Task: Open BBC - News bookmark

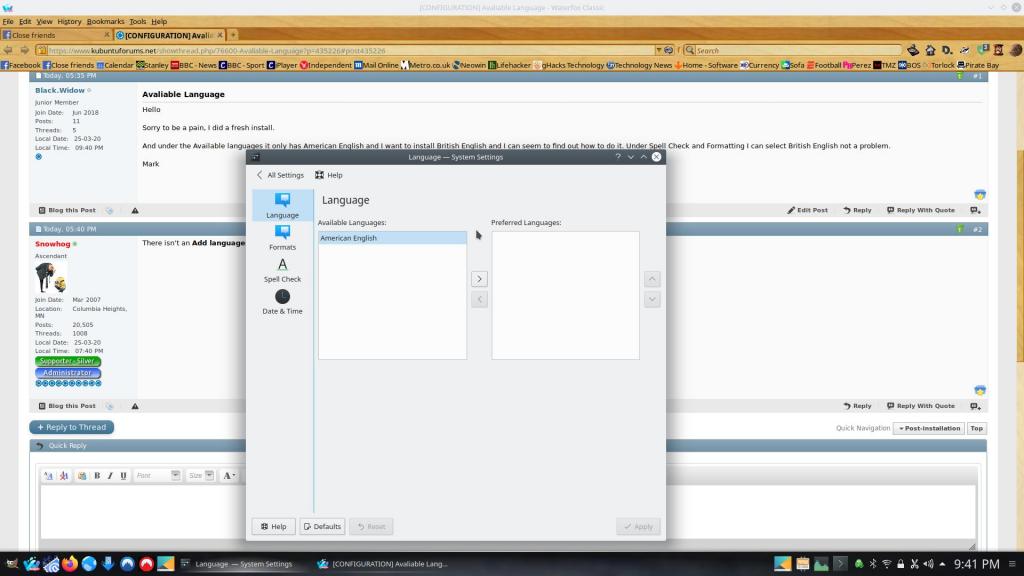Action: pyautogui.click(x=194, y=65)
